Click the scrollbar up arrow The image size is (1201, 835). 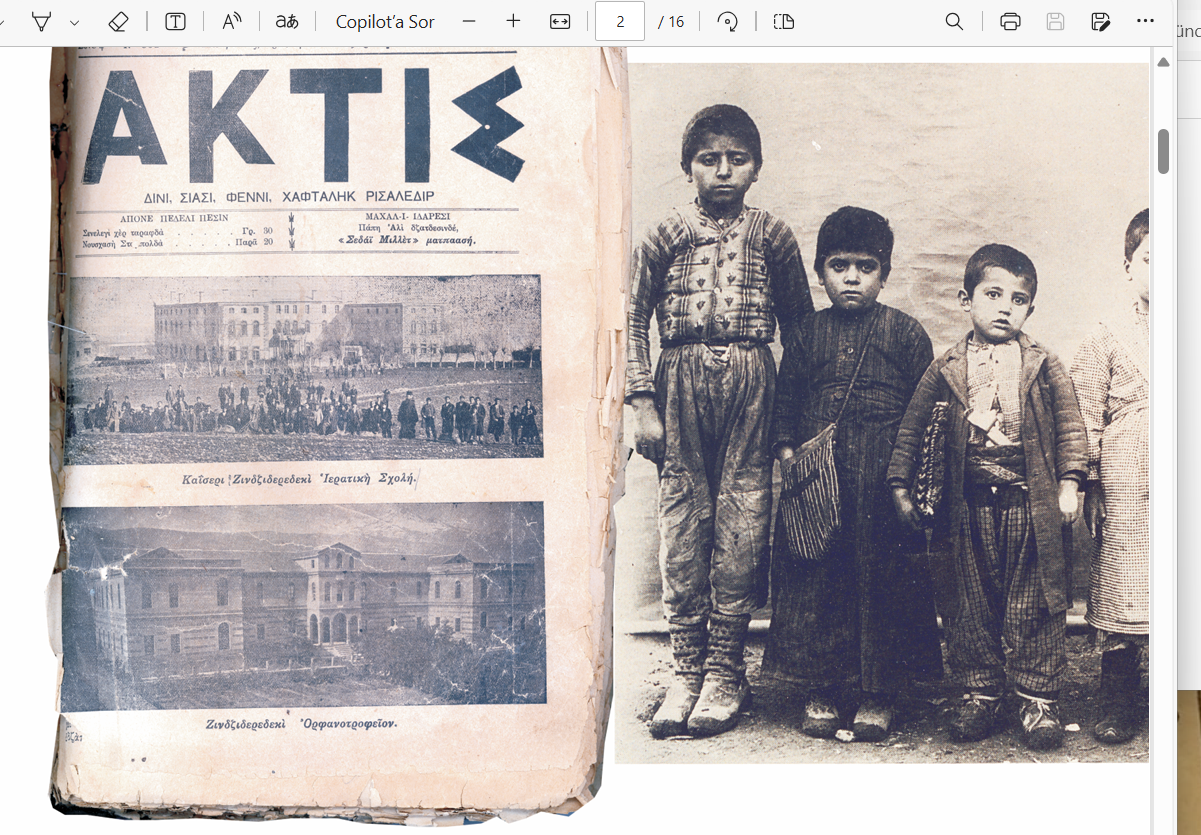point(1163,62)
